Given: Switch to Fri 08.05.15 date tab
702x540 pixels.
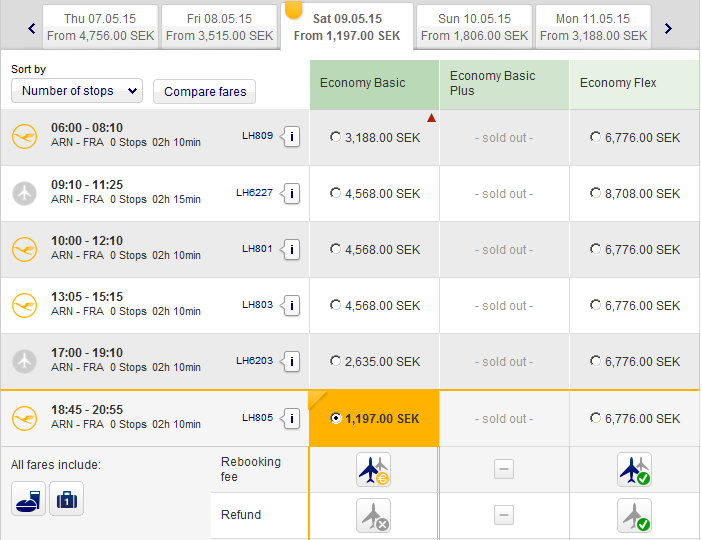Looking at the screenshot, I should tap(219, 27).
